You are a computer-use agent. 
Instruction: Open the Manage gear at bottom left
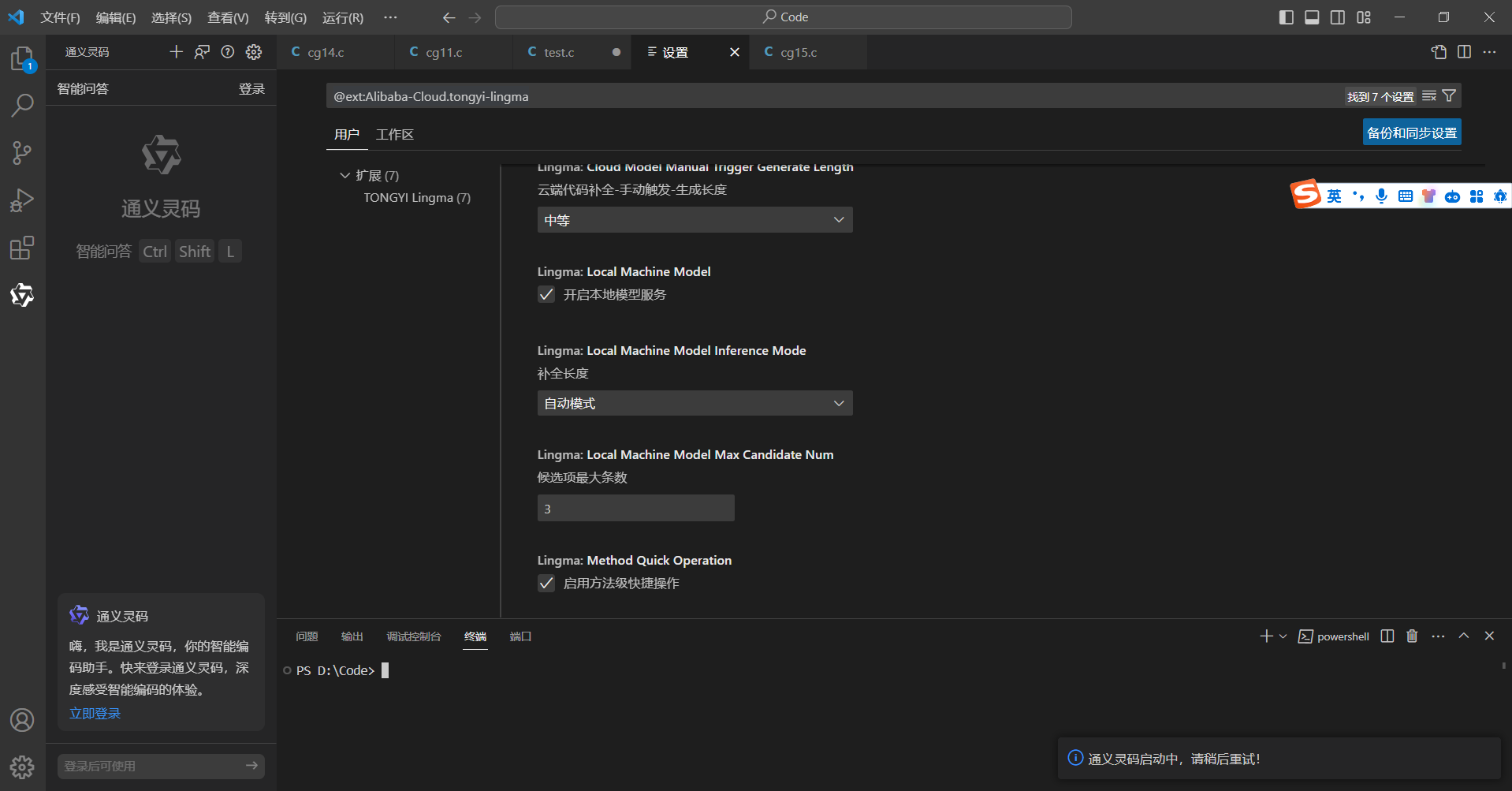pos(22,767)
